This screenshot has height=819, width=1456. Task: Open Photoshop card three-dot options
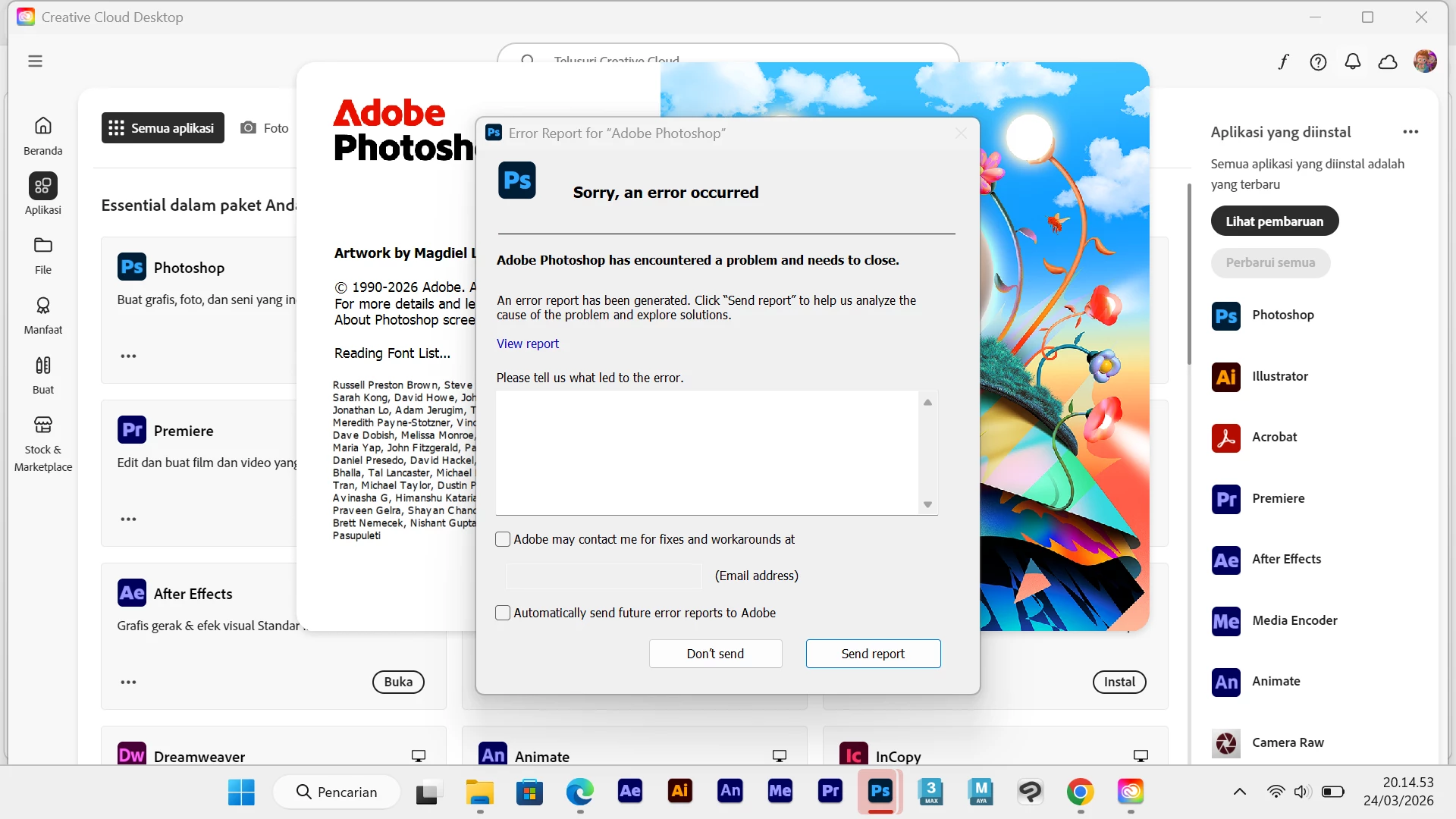[x=128, y=356]
